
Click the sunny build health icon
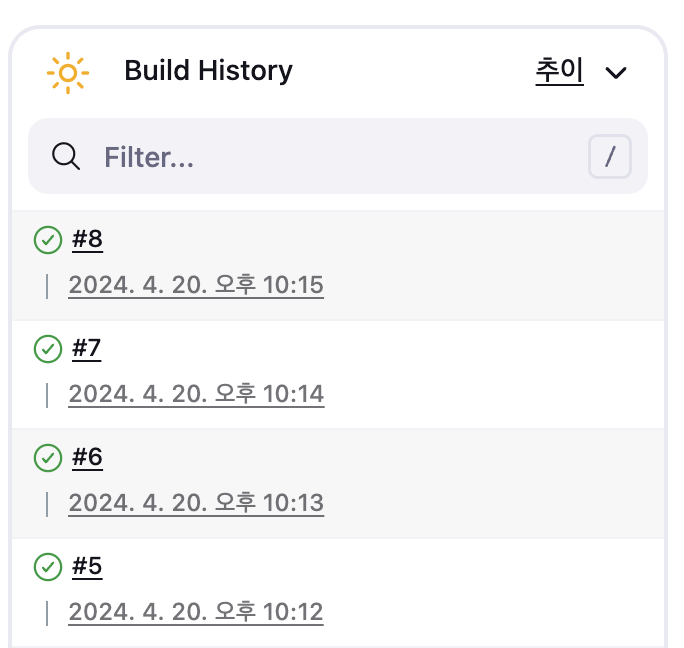[x=68, y=72]
